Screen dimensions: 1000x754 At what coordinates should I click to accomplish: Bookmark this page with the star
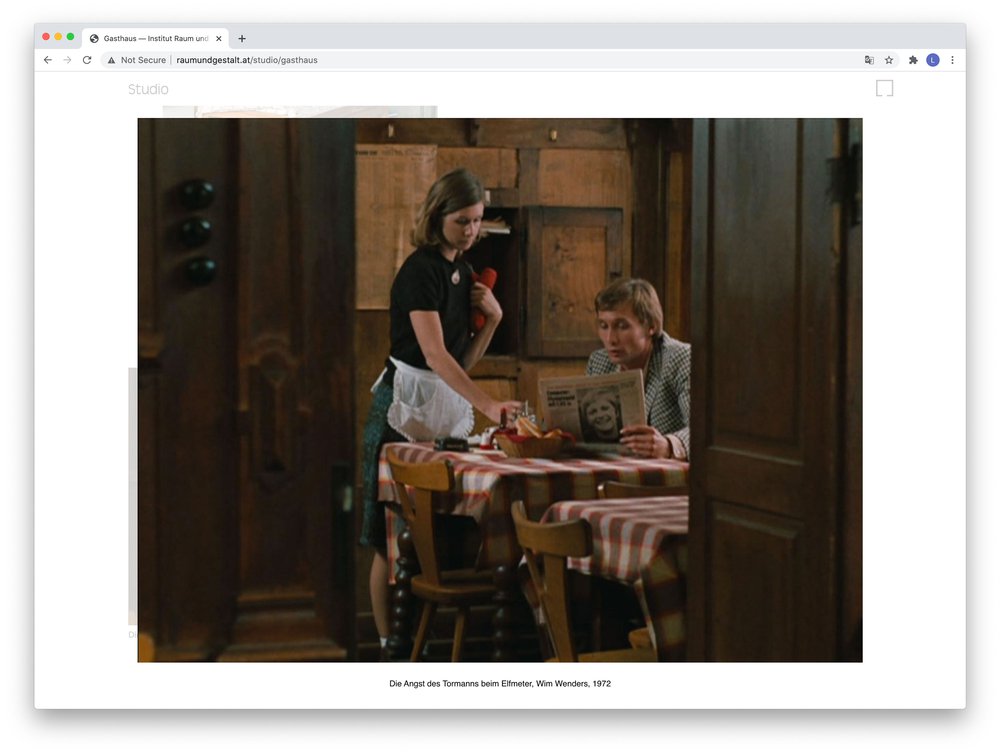click(x=888, y=60)
